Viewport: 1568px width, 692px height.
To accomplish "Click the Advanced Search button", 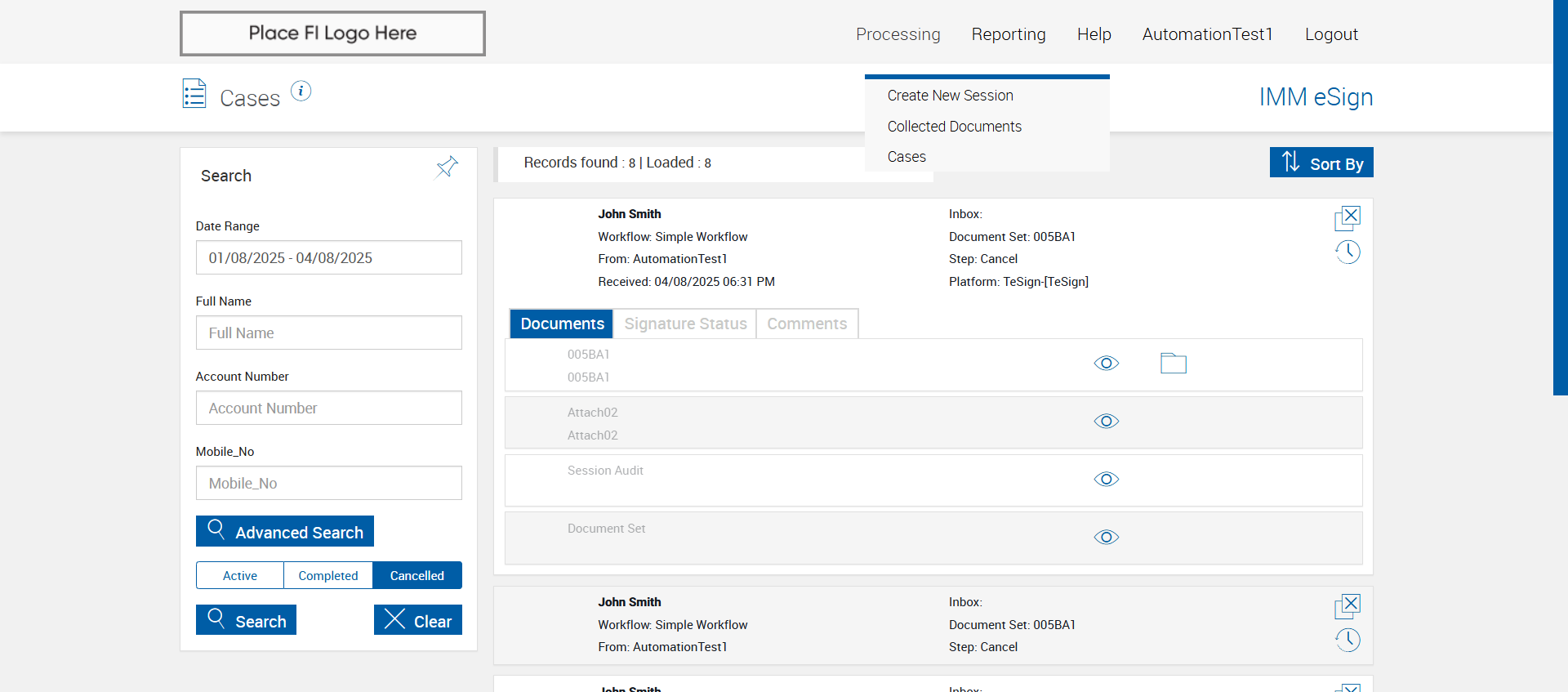I will coord(285,531).
